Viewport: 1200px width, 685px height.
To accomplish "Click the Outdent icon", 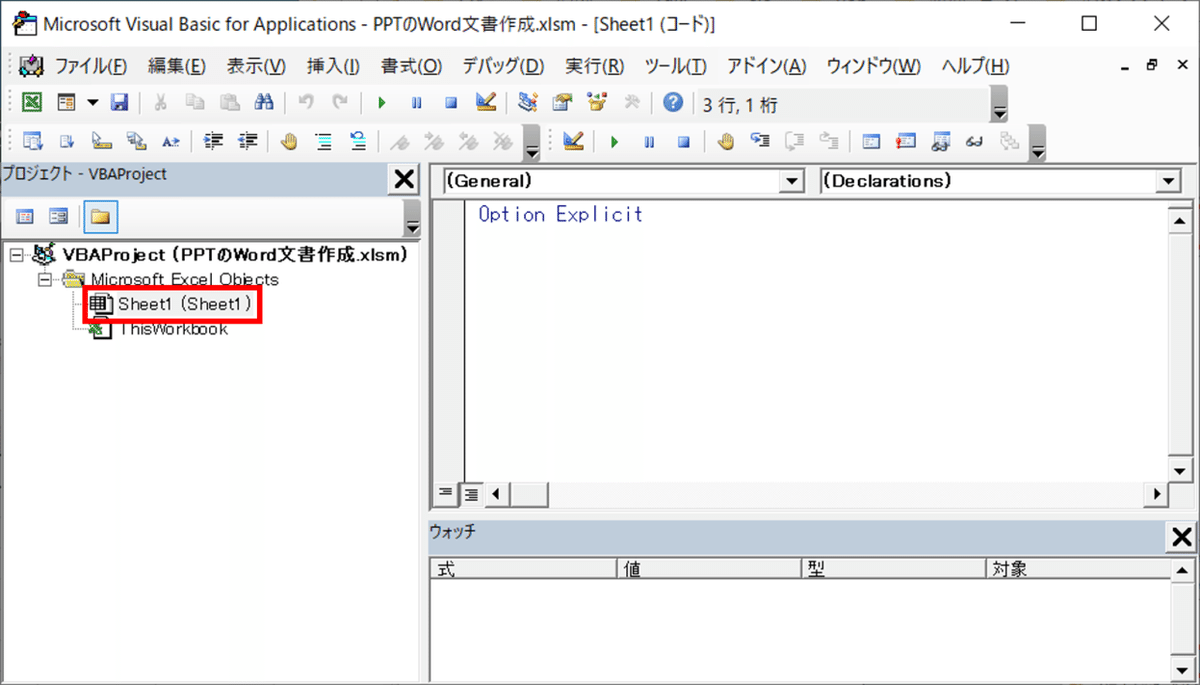I will click(x=247, y=142).
